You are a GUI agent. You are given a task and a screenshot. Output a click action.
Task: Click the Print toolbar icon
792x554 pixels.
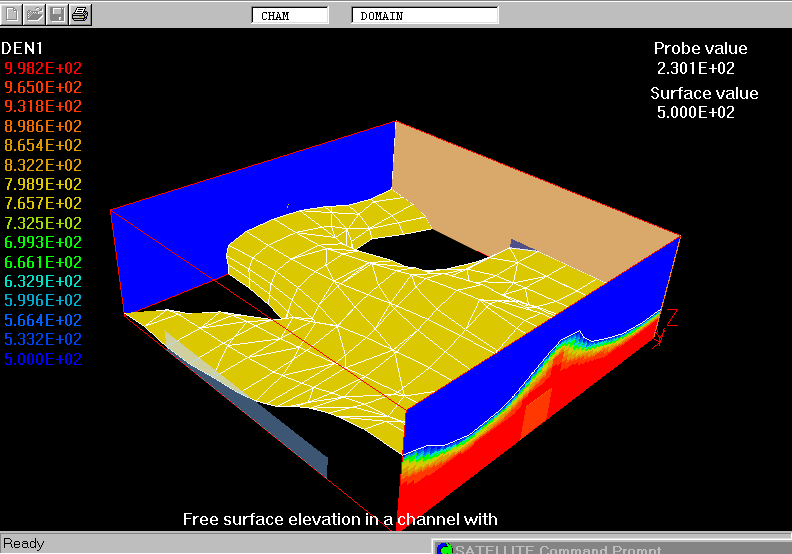click(x=80, y=14)
